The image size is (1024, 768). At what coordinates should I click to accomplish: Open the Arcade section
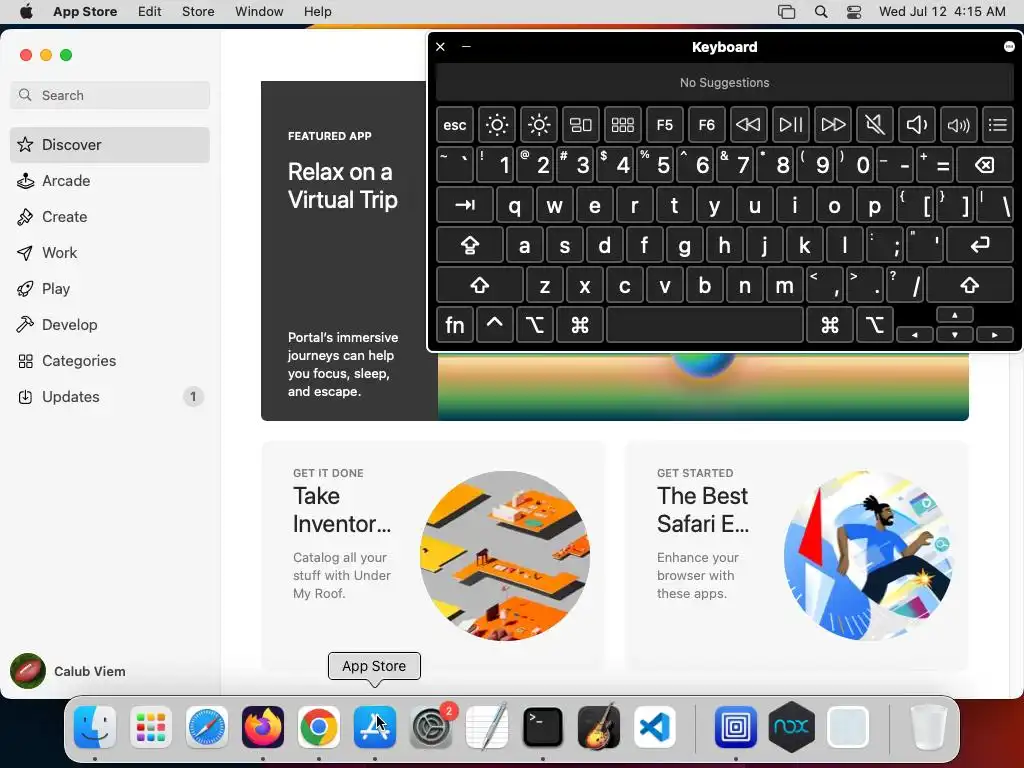(110, 181)
